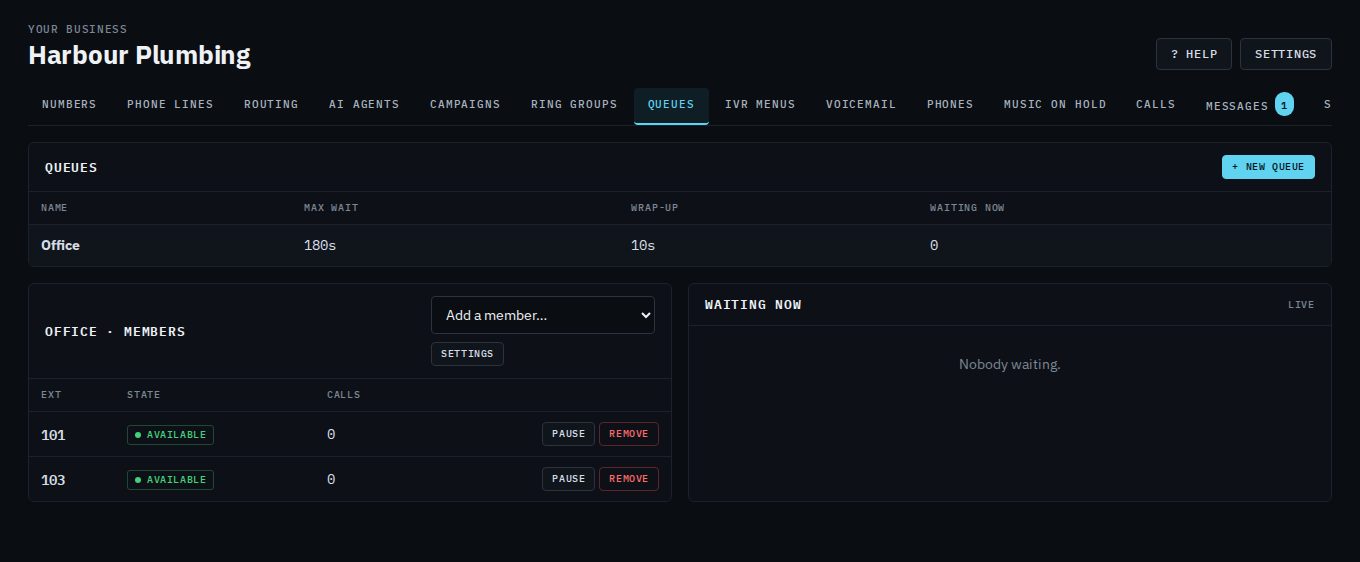Switch to Ring Groups tab
Screen dimensions: 1360x562
[574, 105]
